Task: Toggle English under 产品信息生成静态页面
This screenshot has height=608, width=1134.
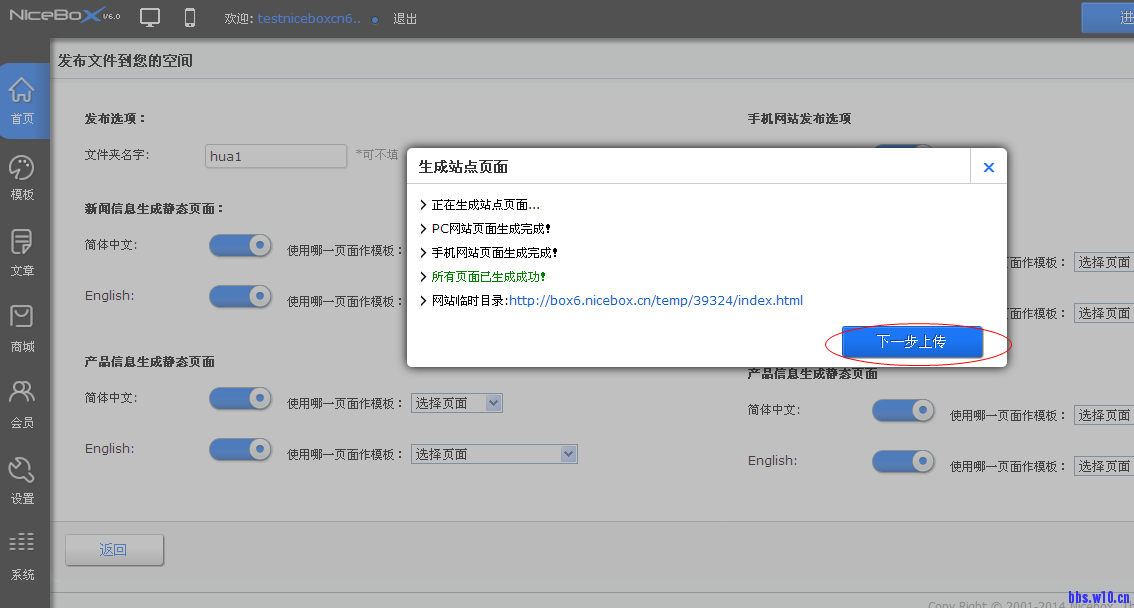Action: click(240, 448)
